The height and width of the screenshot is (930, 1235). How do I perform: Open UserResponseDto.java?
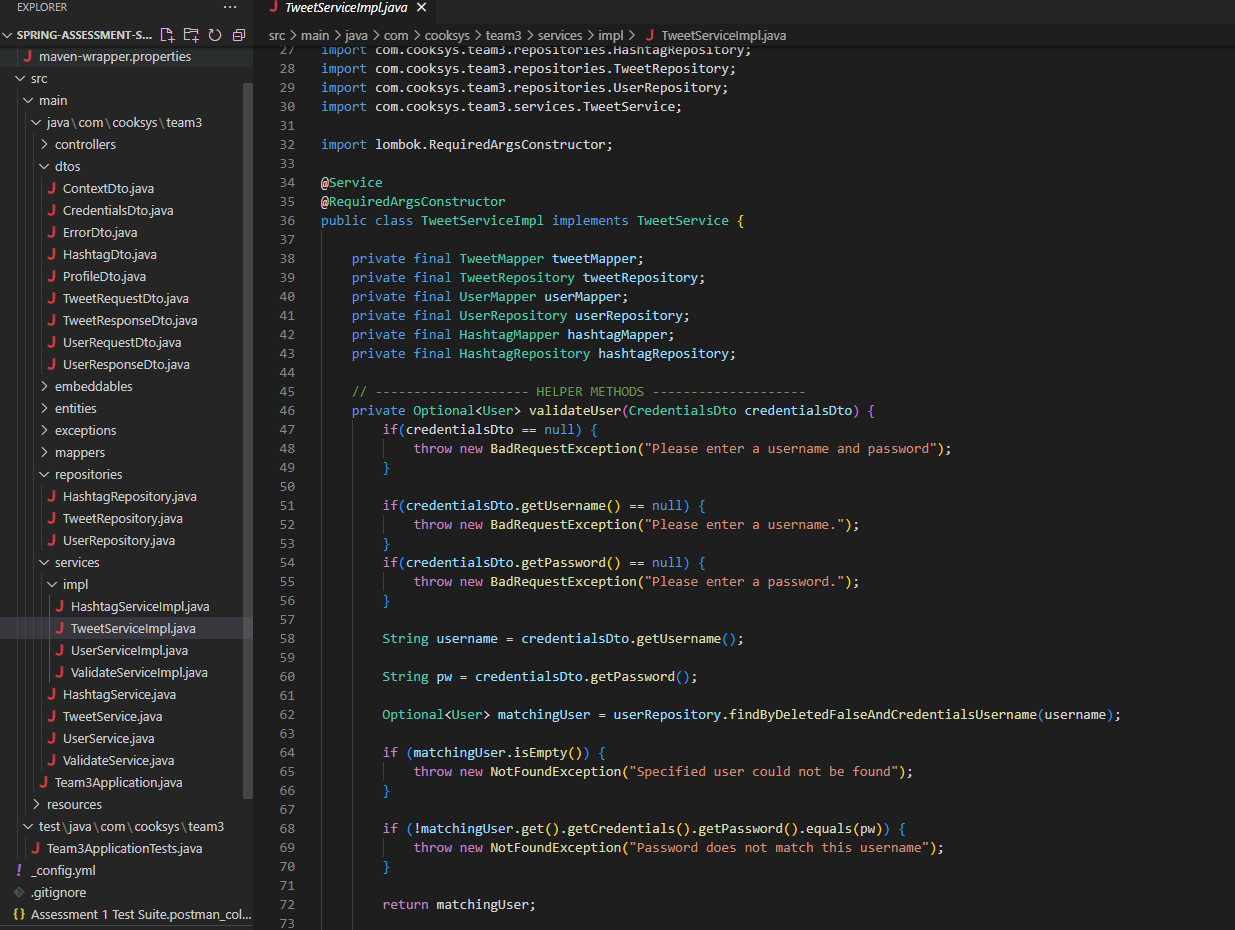point(126,364)
